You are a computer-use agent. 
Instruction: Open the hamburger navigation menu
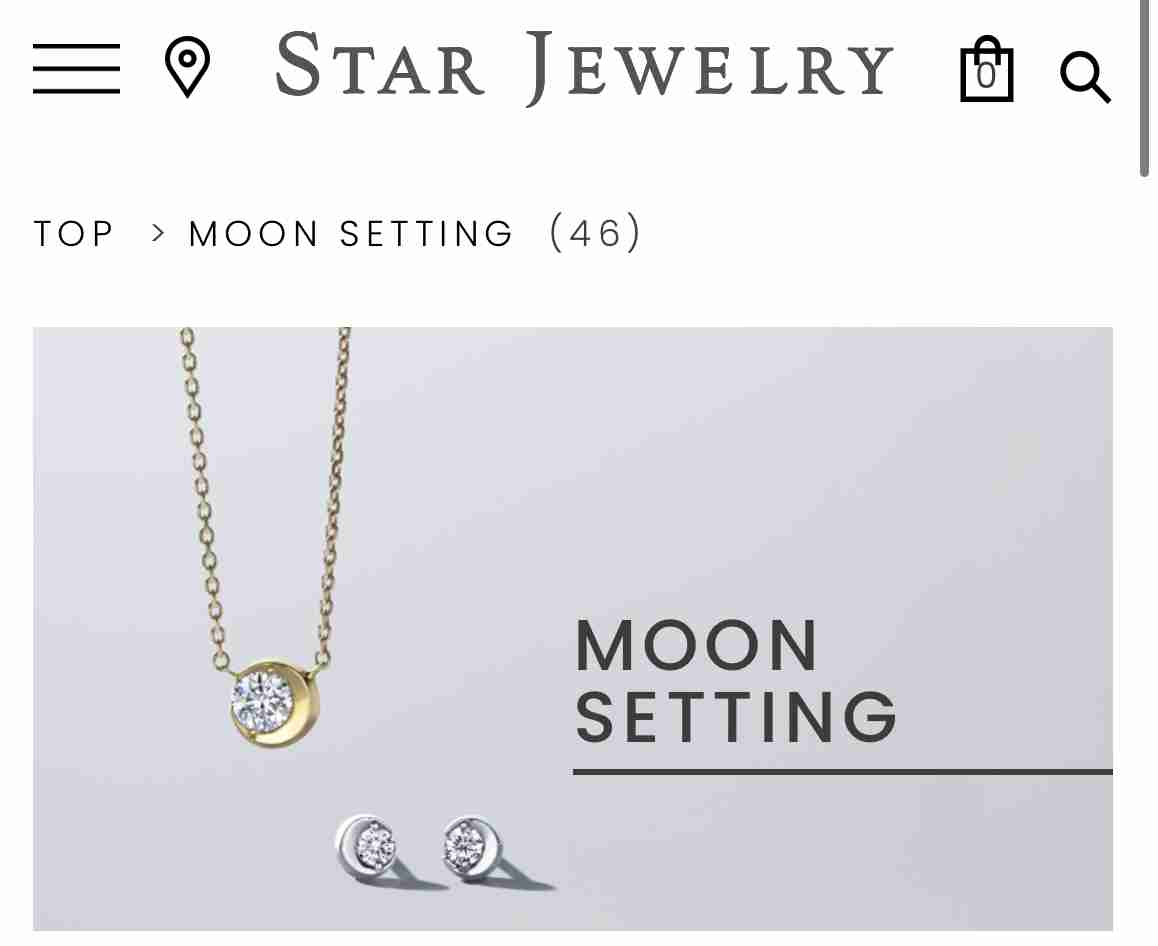pos(76,69)
